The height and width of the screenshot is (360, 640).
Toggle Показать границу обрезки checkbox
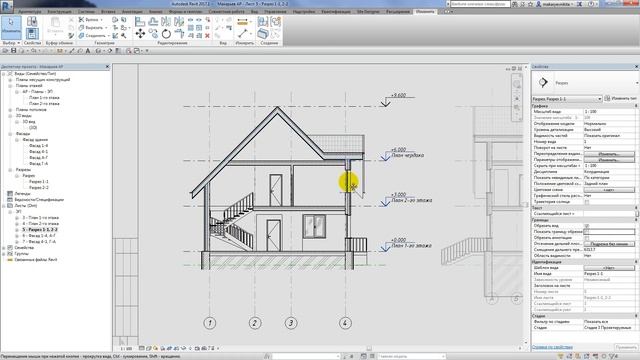(587, 231)
